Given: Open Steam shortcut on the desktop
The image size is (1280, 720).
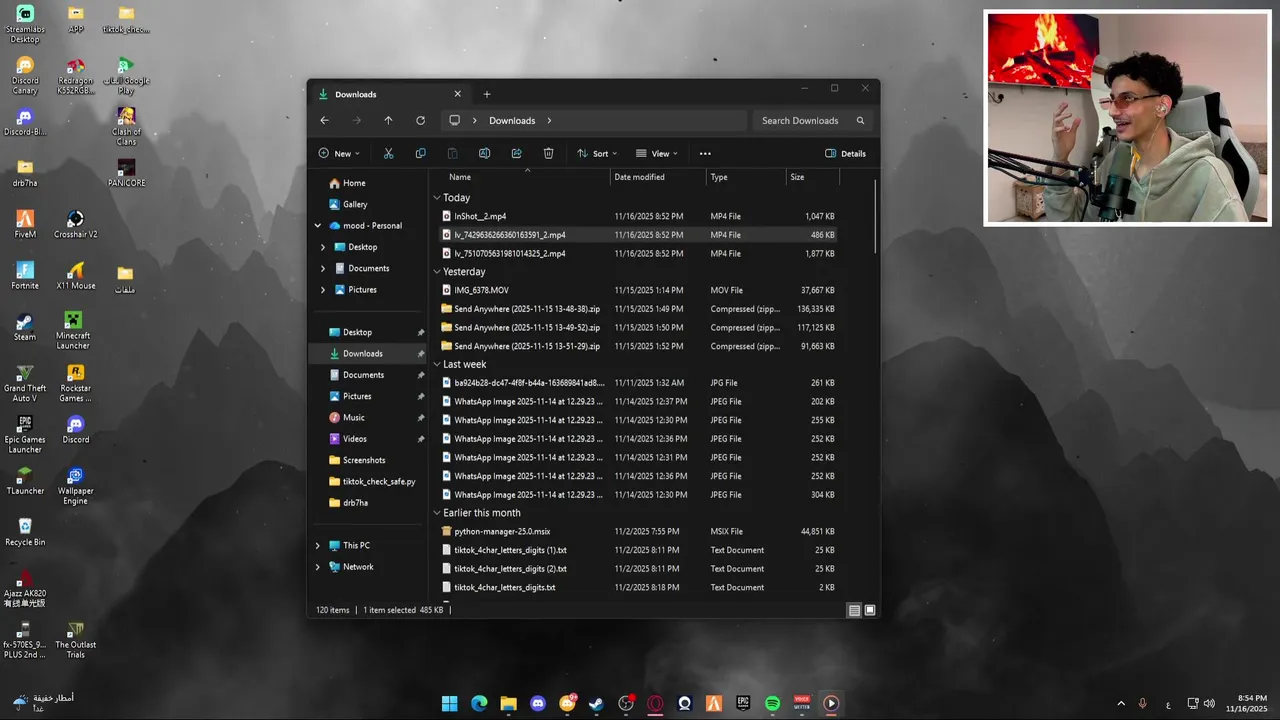Looking at the screenshot, I should pyautogui.click(x=25, y=326).
